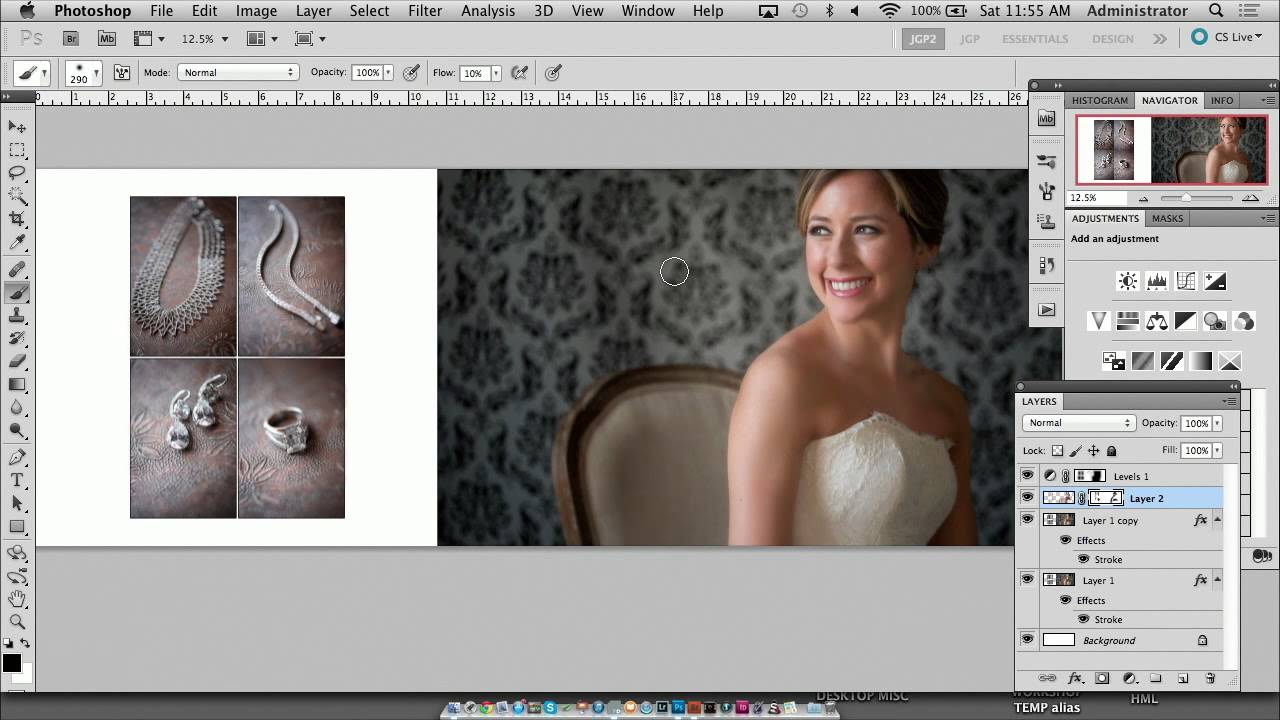This screenshot has height=720, width=1280.
Task: Open the Fill value dropdown in Layers
Action: click(1217, 451)
